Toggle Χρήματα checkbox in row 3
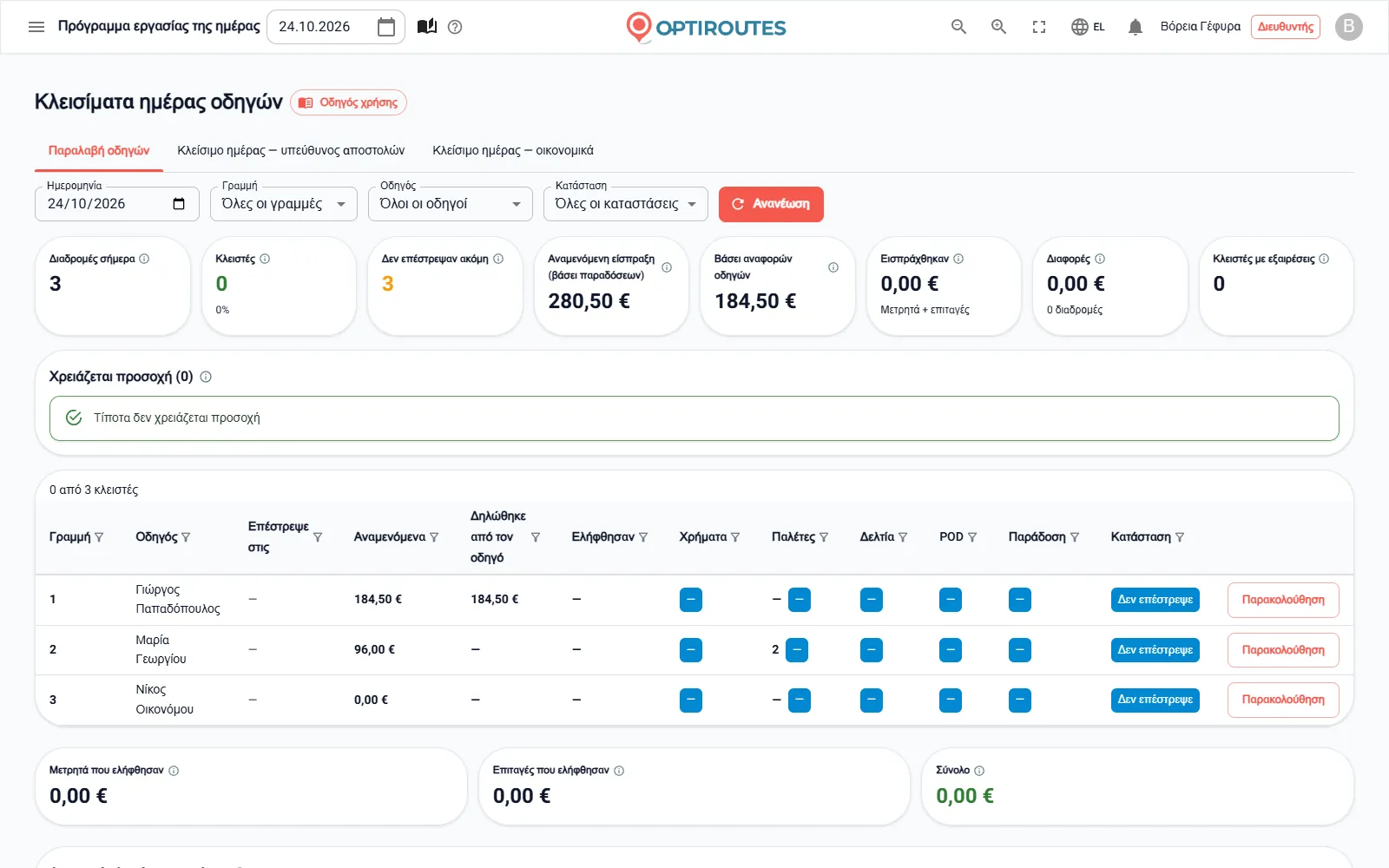The height and width of the screenshot is (868, 1389). pos(691,700)
